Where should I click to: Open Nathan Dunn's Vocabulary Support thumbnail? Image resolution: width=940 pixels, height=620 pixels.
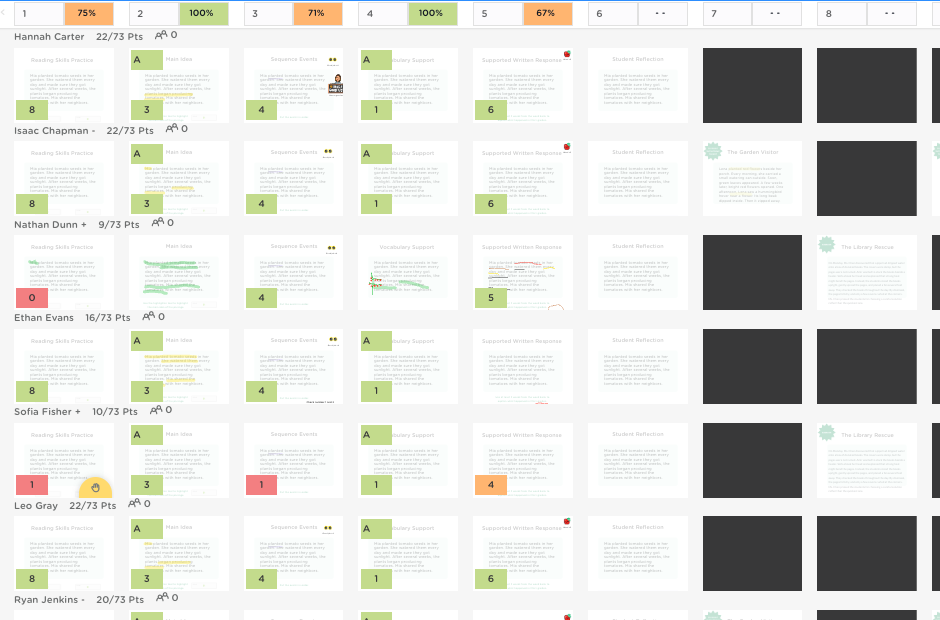pos(408,272)
